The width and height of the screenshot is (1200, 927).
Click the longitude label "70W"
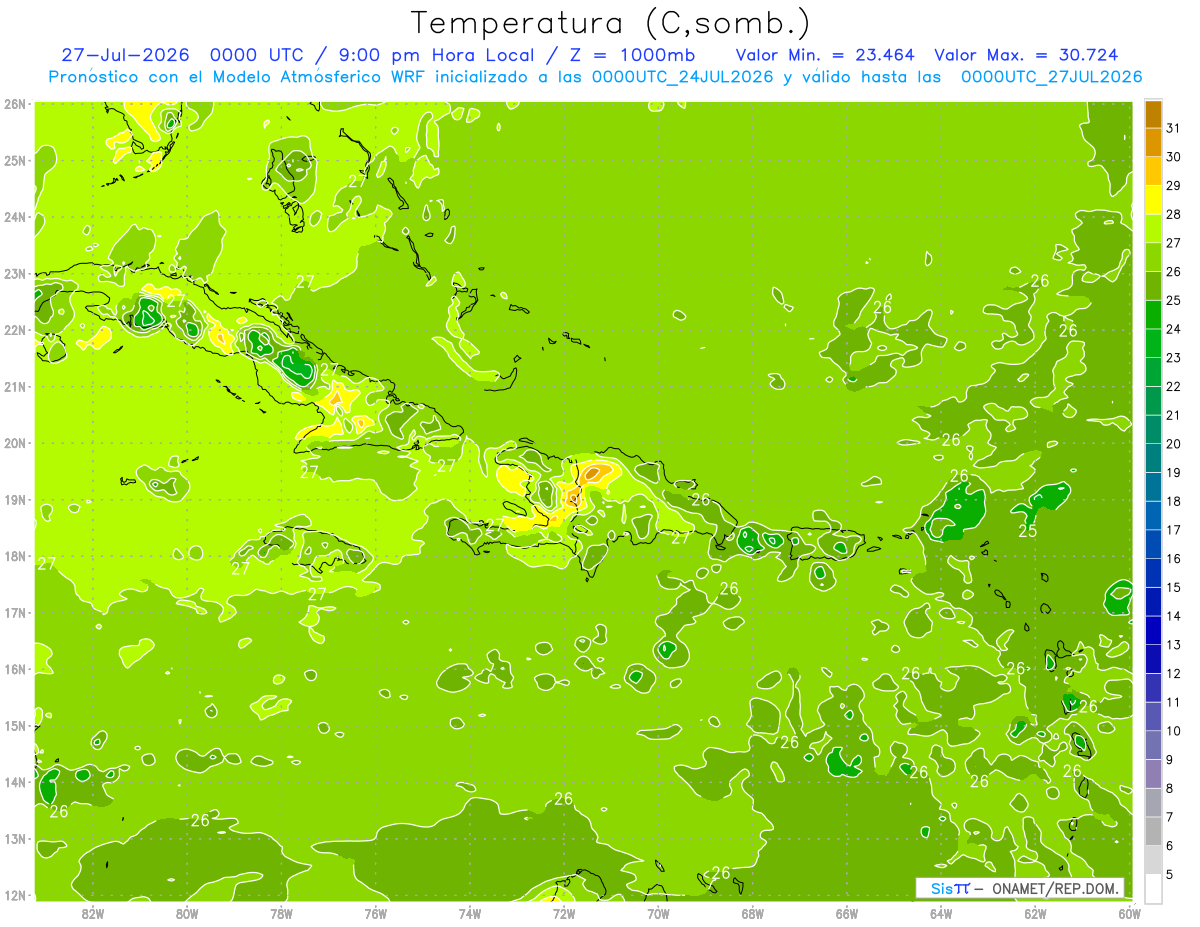(x=658, y=913)
